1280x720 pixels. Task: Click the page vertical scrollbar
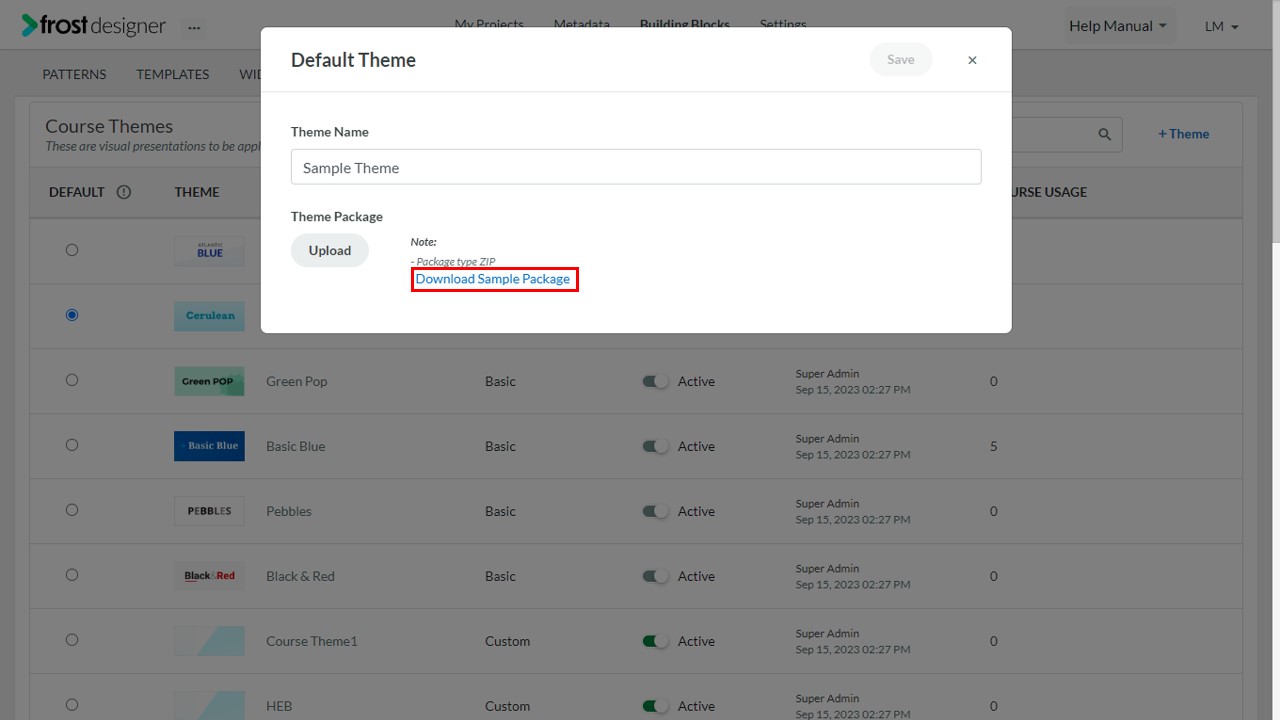(1276, 120)
